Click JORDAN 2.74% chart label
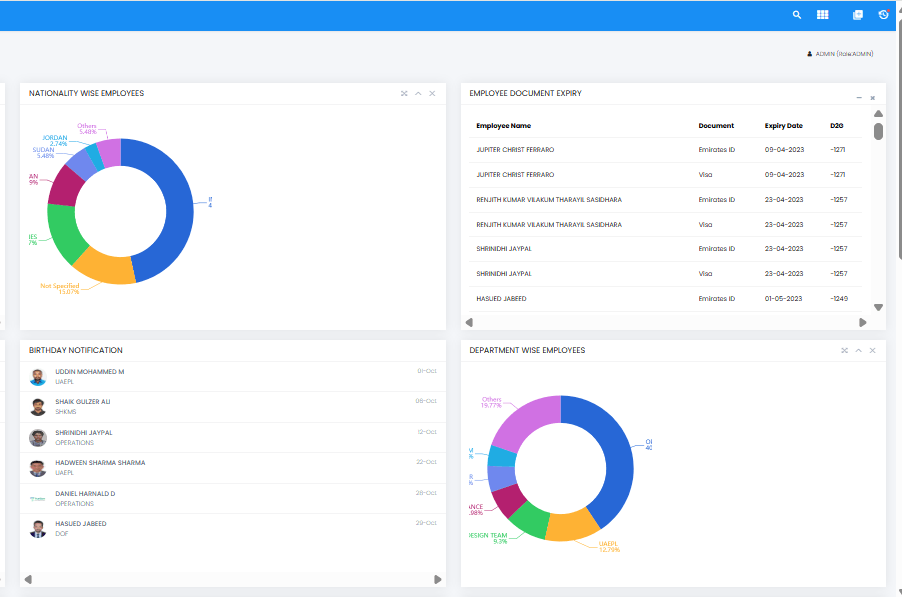Image resolution: width=902 pixels, height=597 pixels. pos(55,140)
